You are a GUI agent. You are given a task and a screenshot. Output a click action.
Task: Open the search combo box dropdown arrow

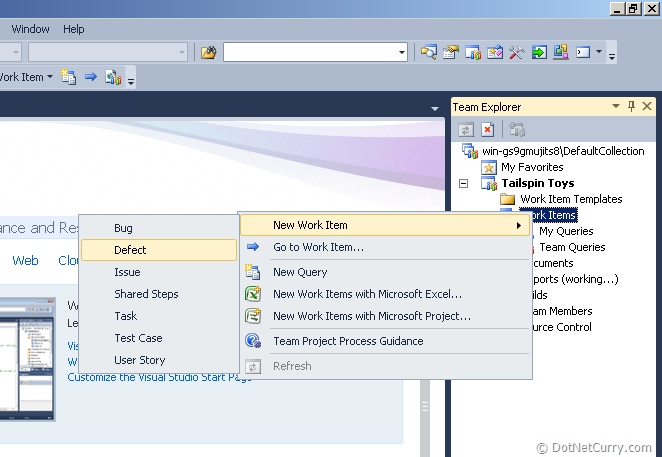[402, 53]
